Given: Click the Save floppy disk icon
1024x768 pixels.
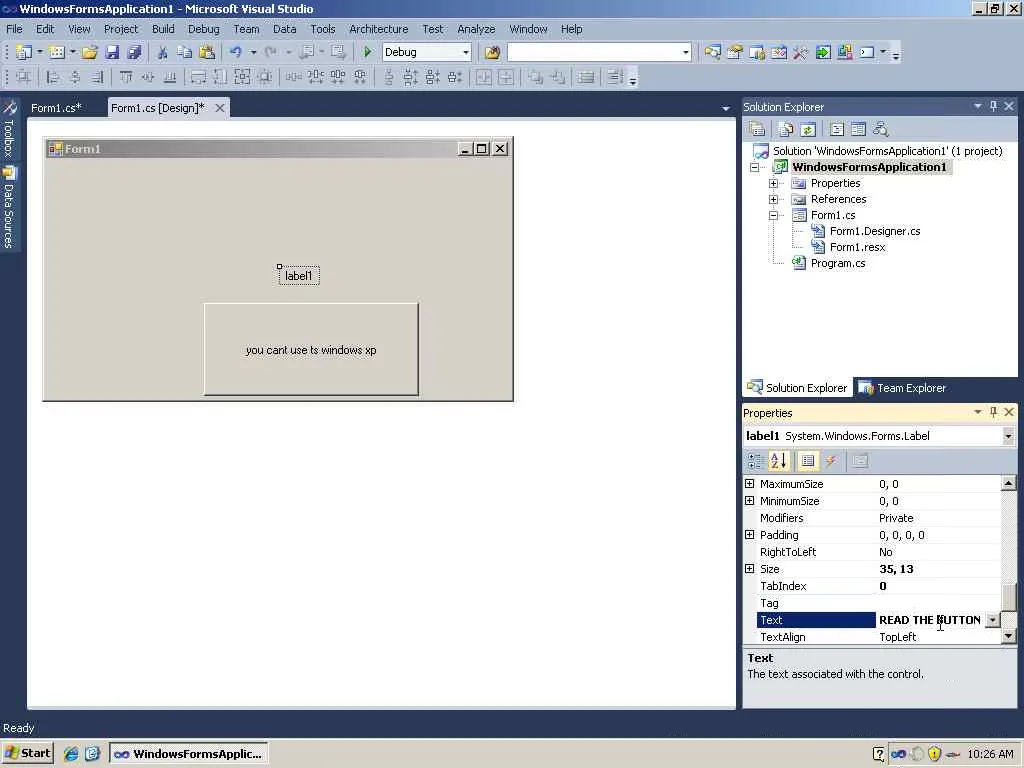Looking at the screenshot, I should (112, 52).
